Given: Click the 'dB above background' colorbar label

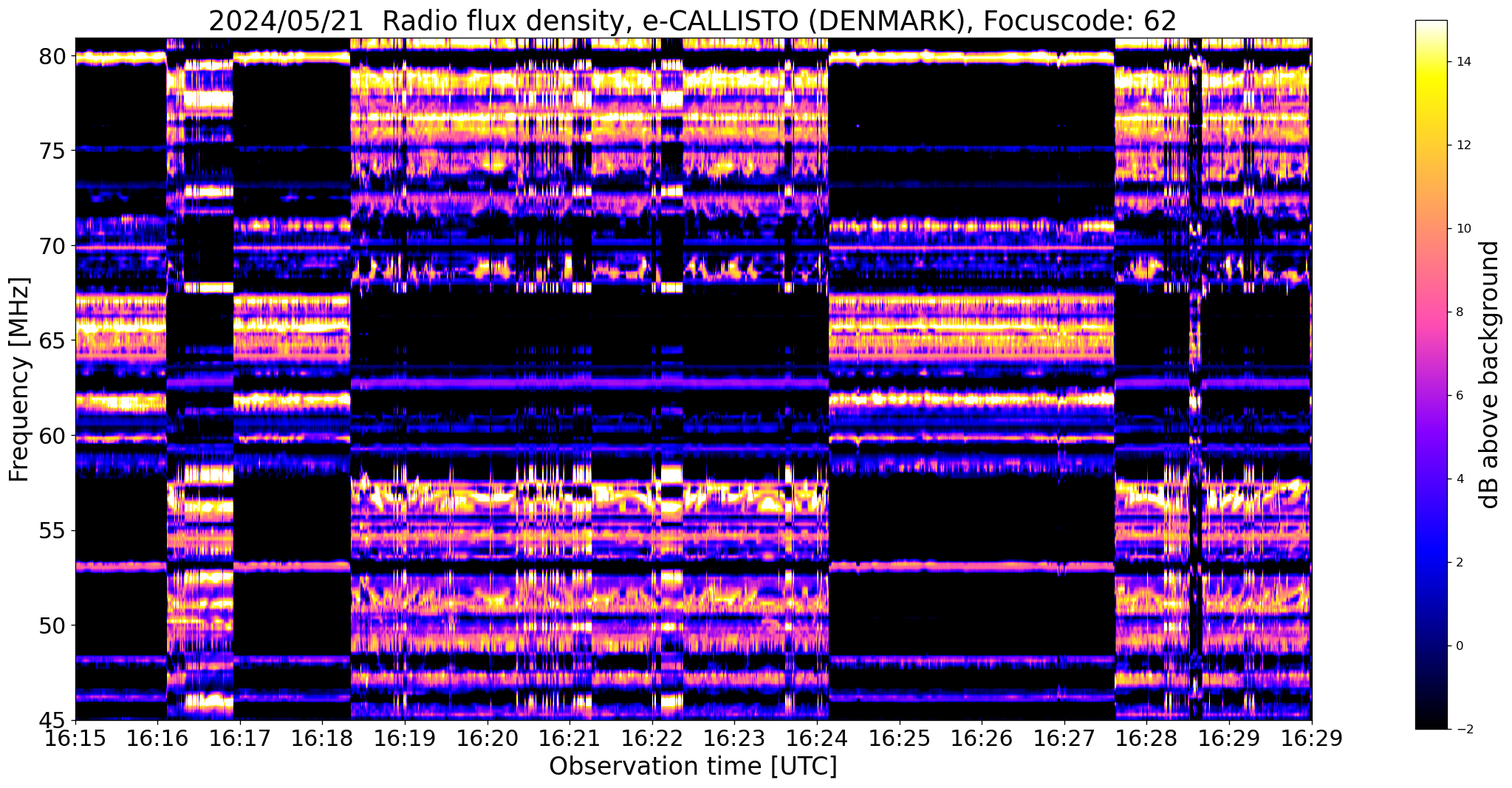Looking at the screenshot, I should pos(1490,374).
